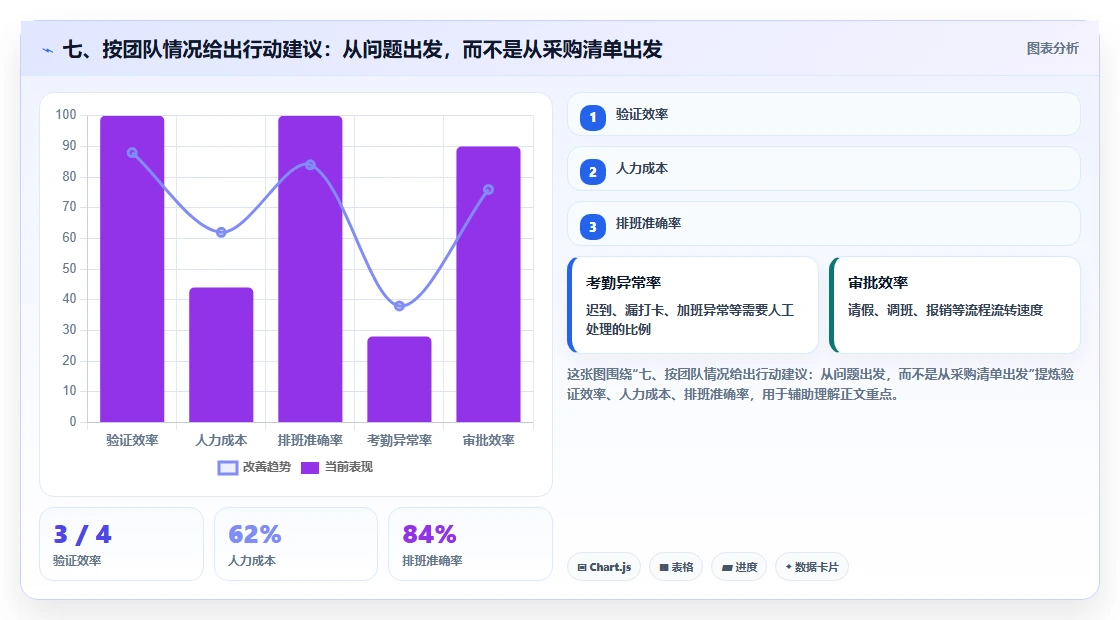Viewport: 1120px width, 620px height.
Task: Click the 3 / 4 验证效率 stat card
Action: pos(121,544)
